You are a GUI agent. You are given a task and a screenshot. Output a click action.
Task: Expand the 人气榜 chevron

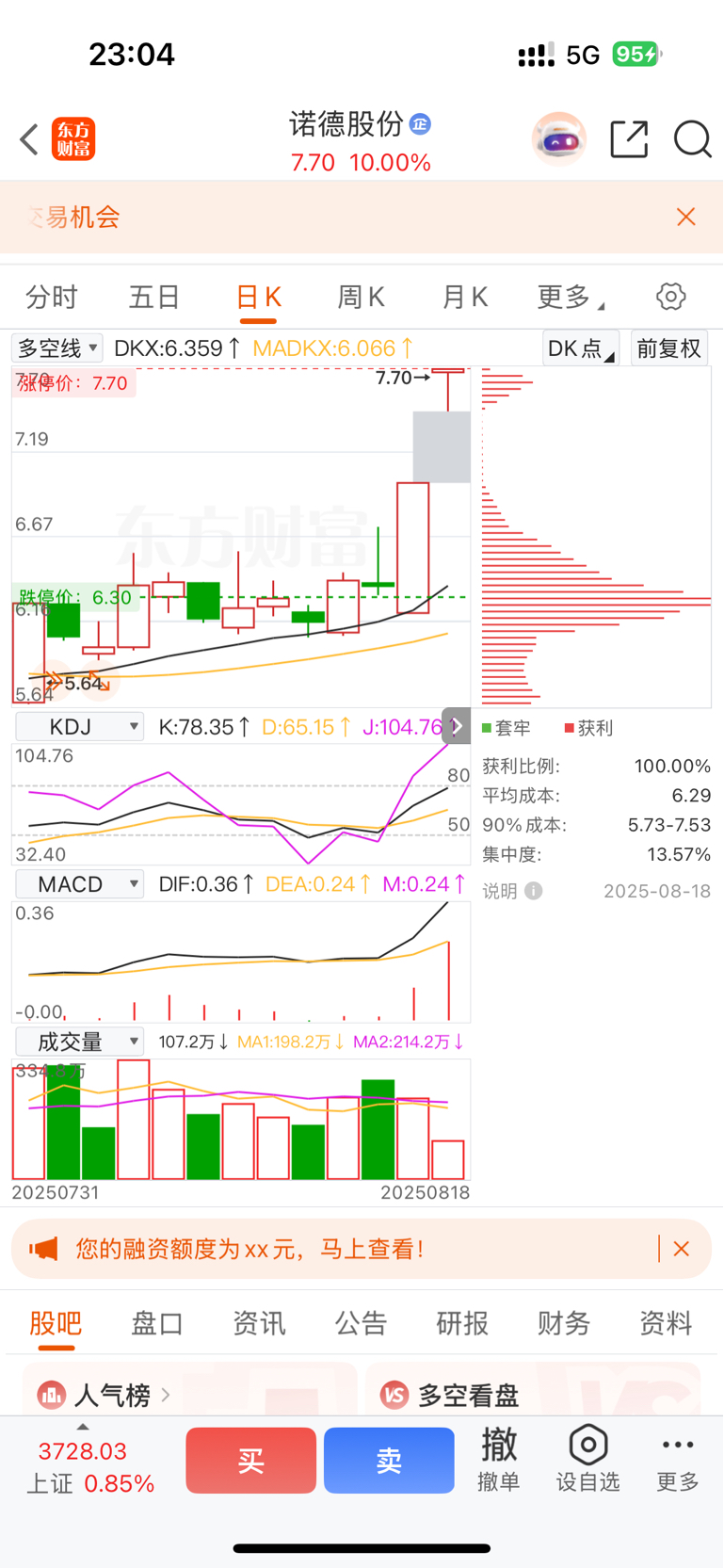click(166, 1394)
